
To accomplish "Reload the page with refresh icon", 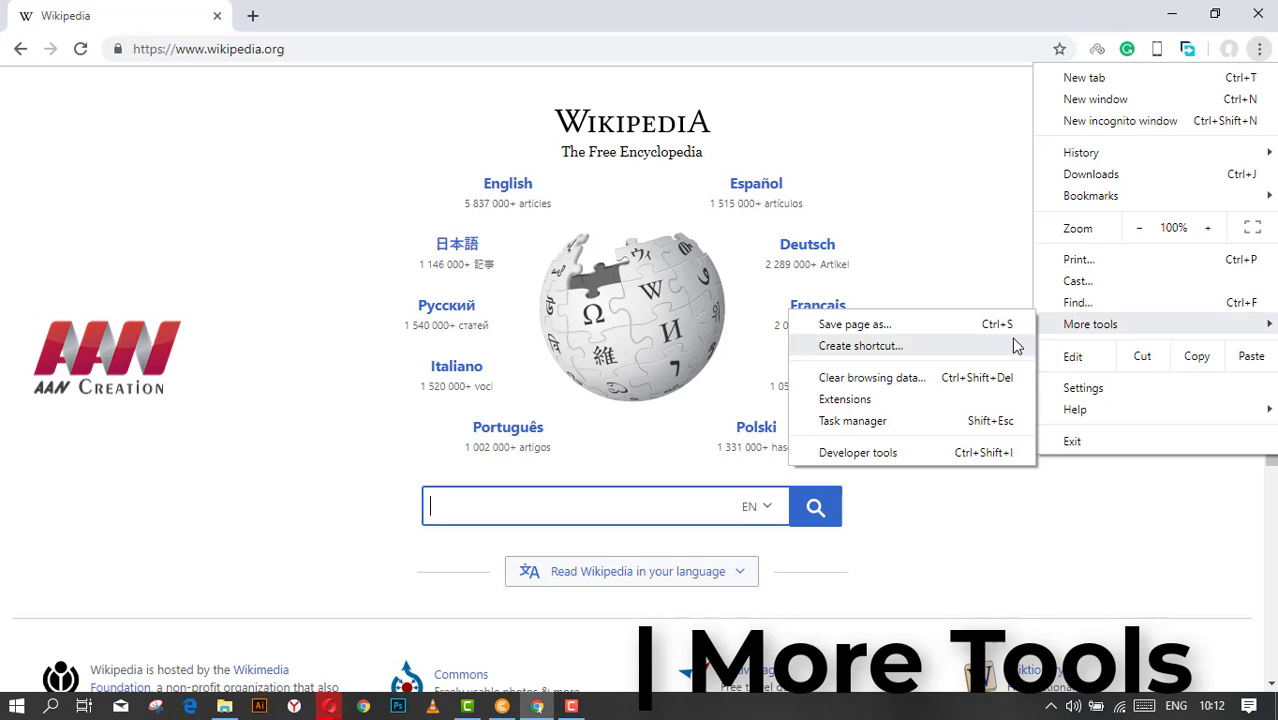I will pos(80,49).
